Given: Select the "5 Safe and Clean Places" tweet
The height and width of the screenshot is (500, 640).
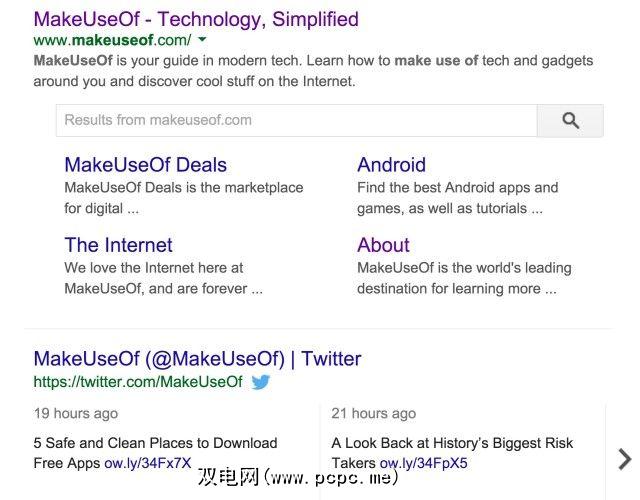Looking at the screenshot, I should [155, 443].
